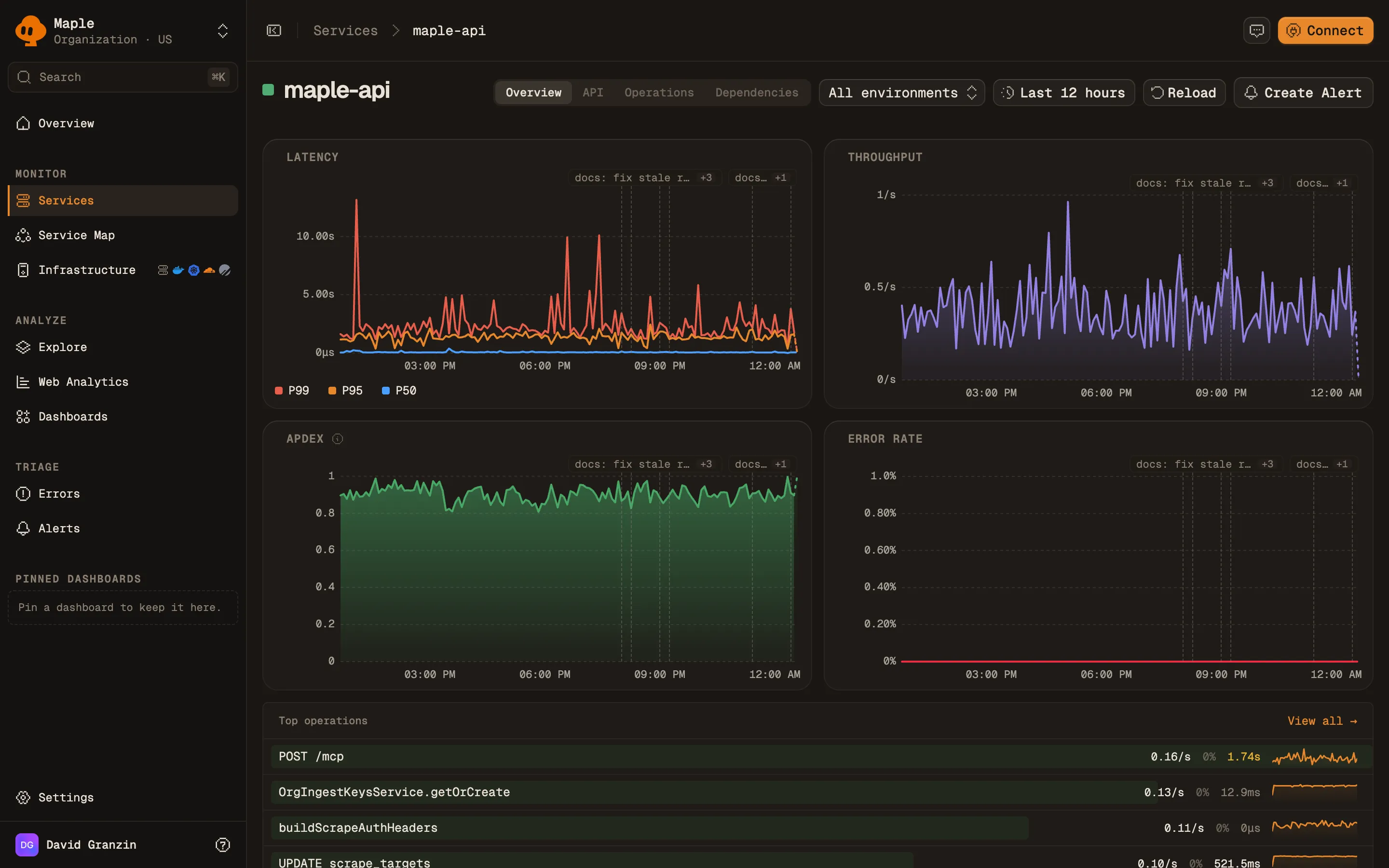Click the Dashboards grid icon
The height and width of the screenshot is (868, 1389).
(x=23, y=417)
